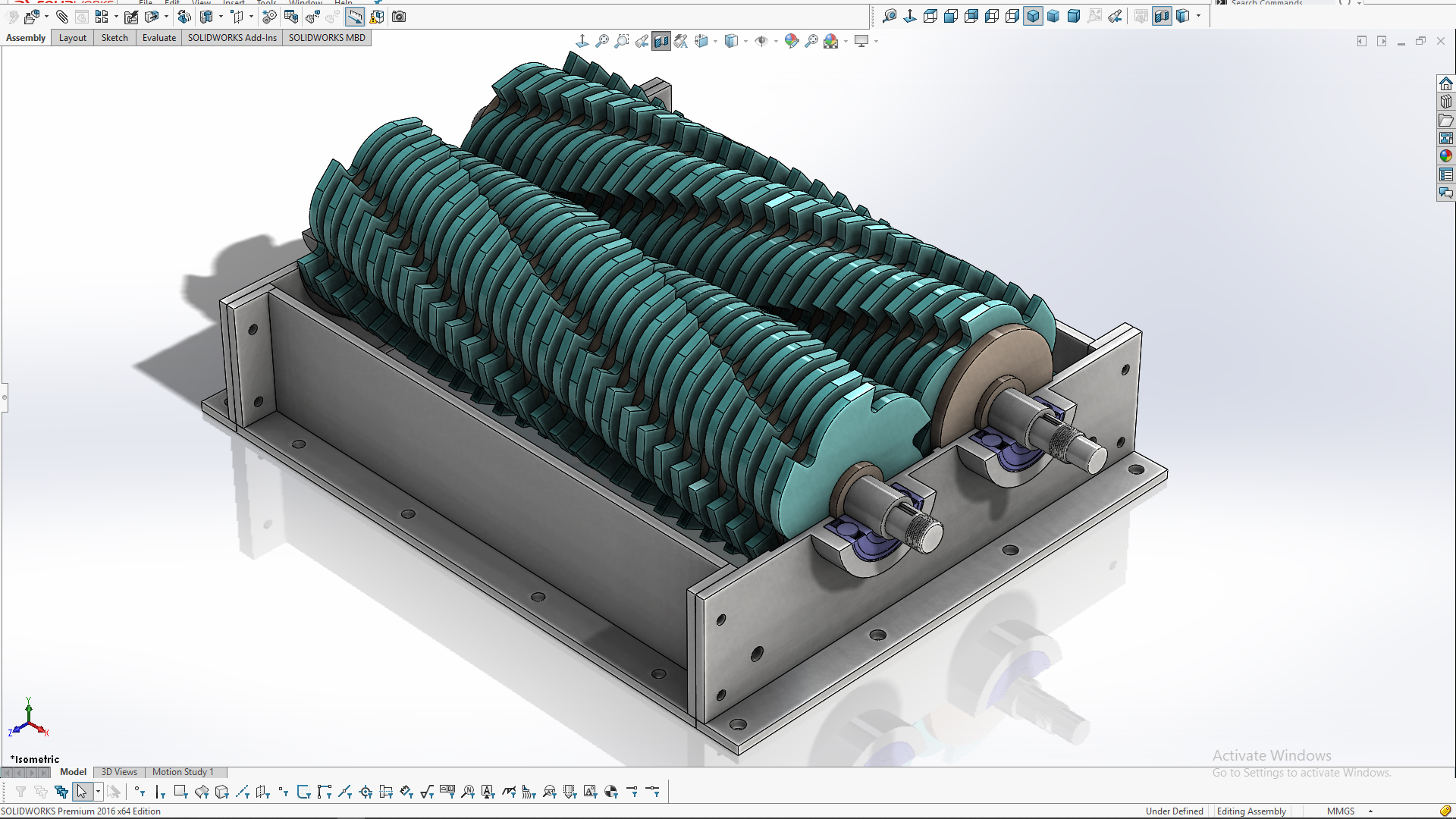
Task: Open the MMGS unit system in status bar
Action: coord(1341,811)
